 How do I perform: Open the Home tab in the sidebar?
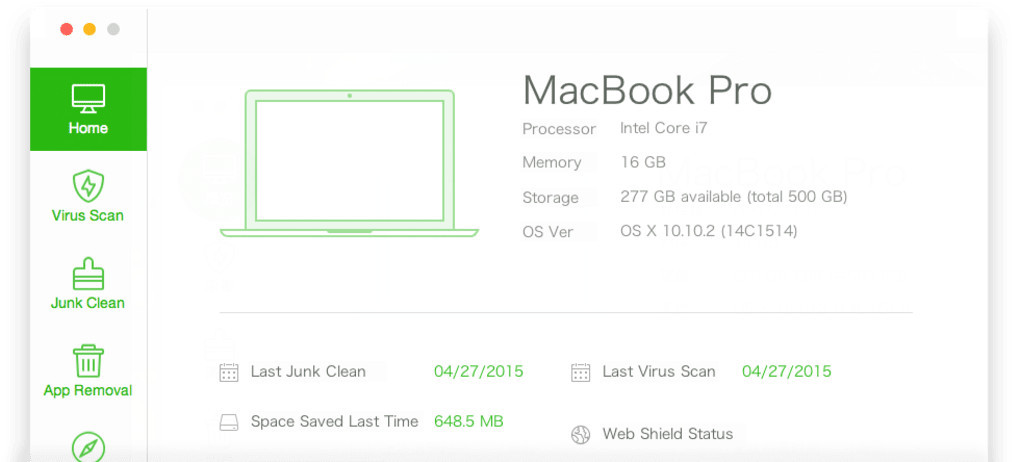(88, 110)
